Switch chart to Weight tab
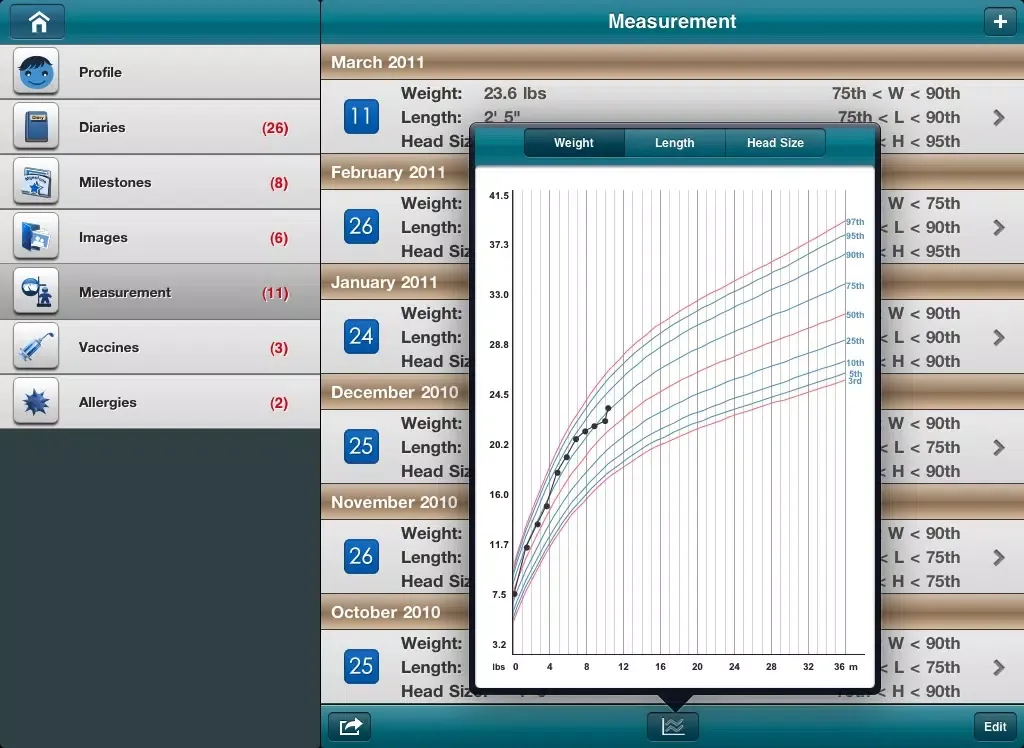1024x748 pixels. [574, 142]
